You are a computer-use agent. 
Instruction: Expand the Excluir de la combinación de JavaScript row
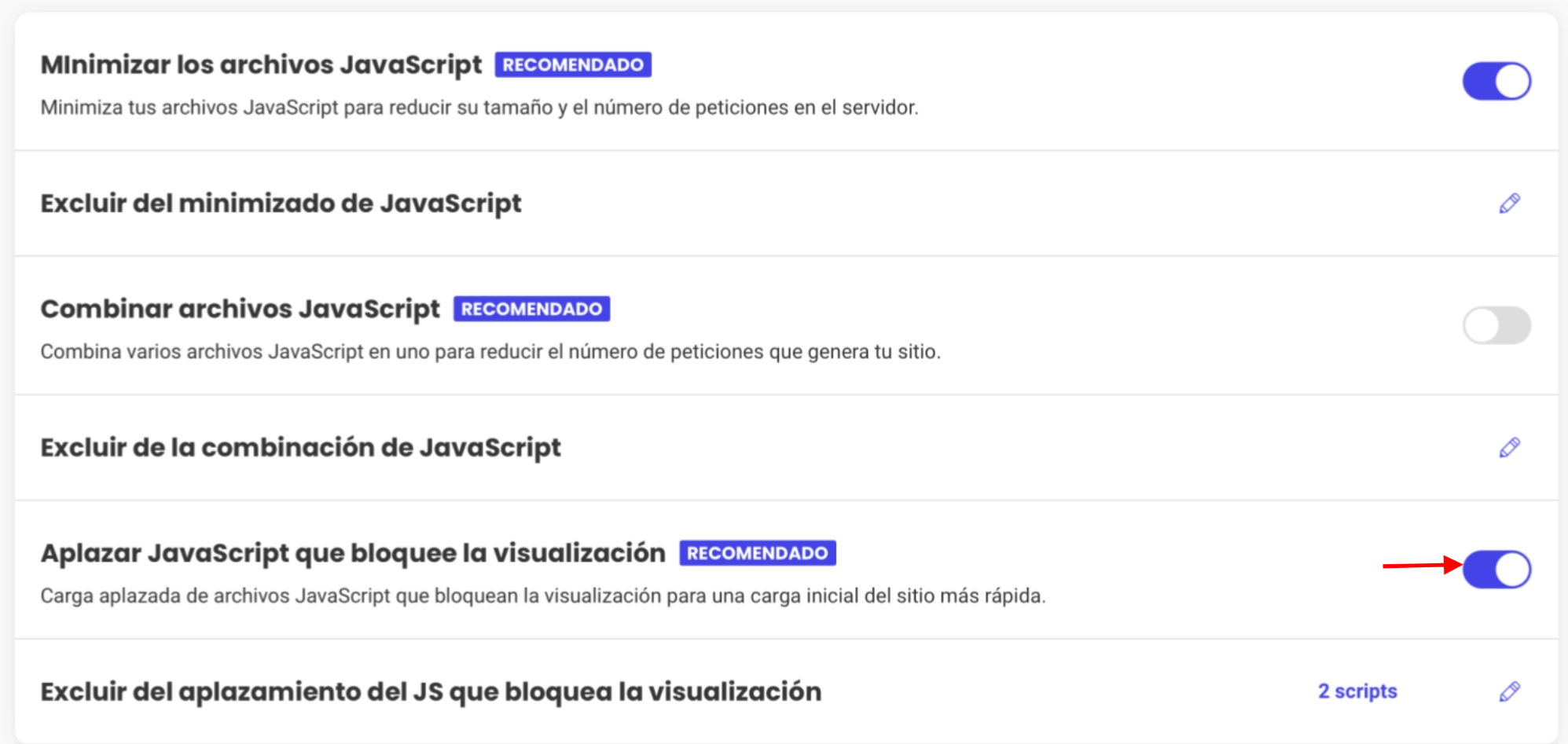tap(786, 448)
